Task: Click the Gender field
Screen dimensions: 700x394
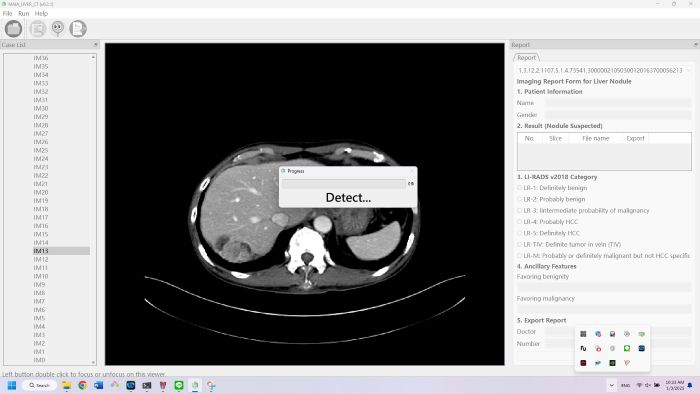Action: [618, 115]
